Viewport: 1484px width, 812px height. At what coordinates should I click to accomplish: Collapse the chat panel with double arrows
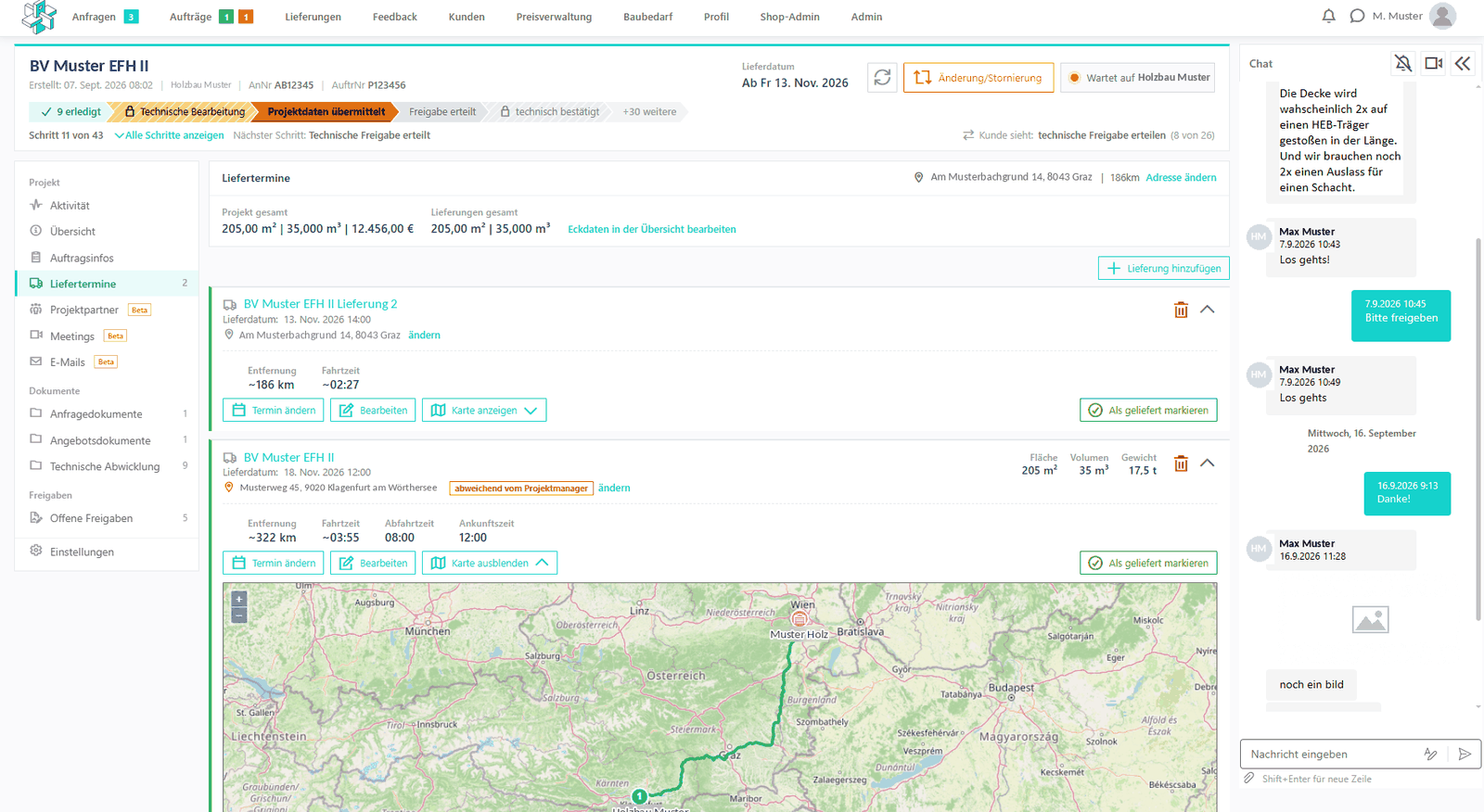pos(1463,63)
